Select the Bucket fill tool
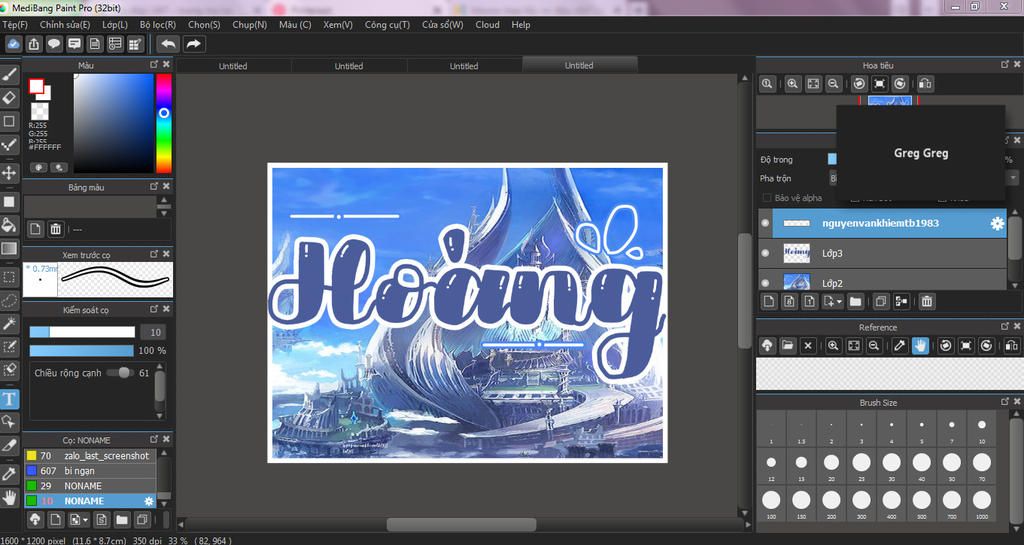The width and height of the screenshot is (1024, 545). coord(9,225)
